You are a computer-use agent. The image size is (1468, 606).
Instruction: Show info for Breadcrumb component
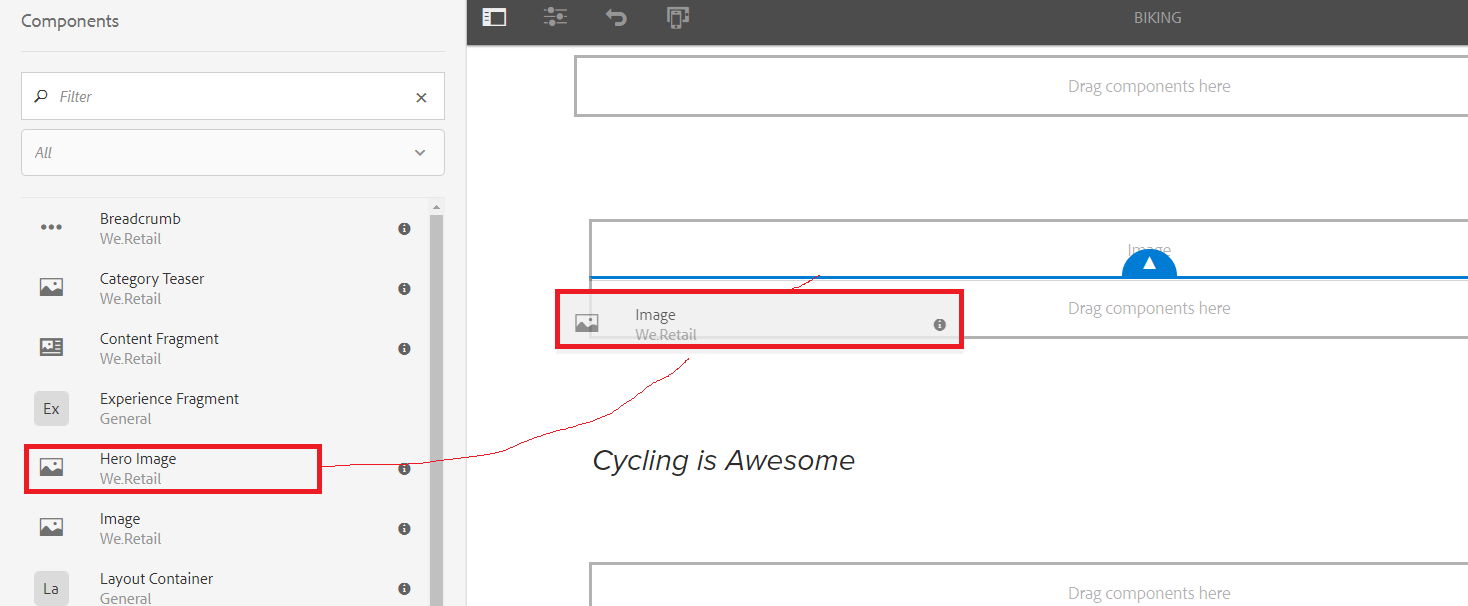coord(404,229)
